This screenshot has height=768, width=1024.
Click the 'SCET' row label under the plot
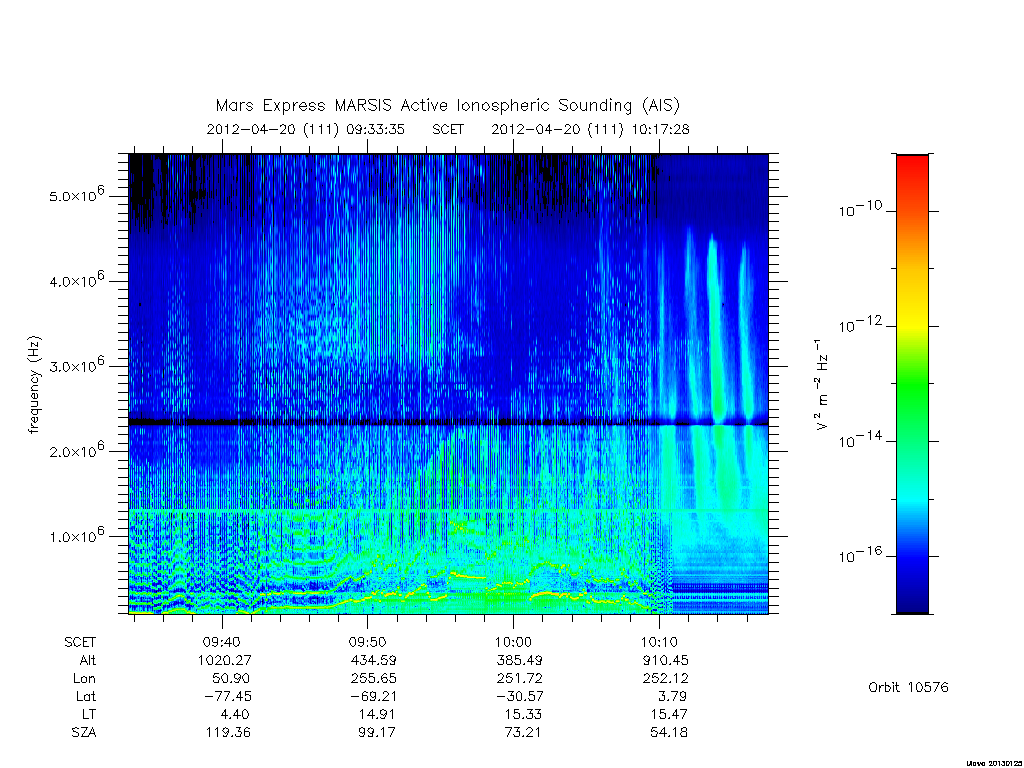80,642
